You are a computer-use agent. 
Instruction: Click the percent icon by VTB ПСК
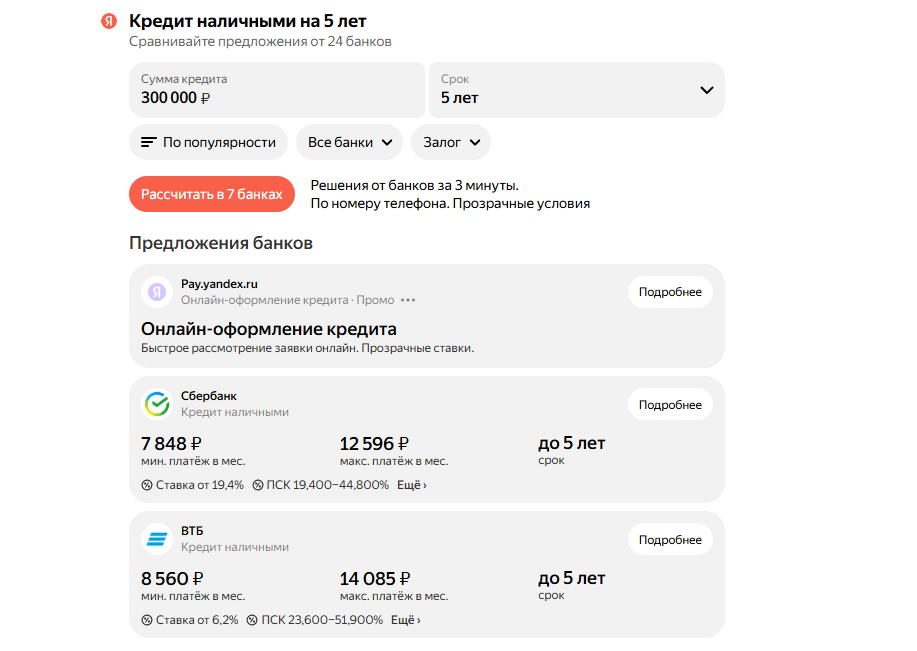252,620
